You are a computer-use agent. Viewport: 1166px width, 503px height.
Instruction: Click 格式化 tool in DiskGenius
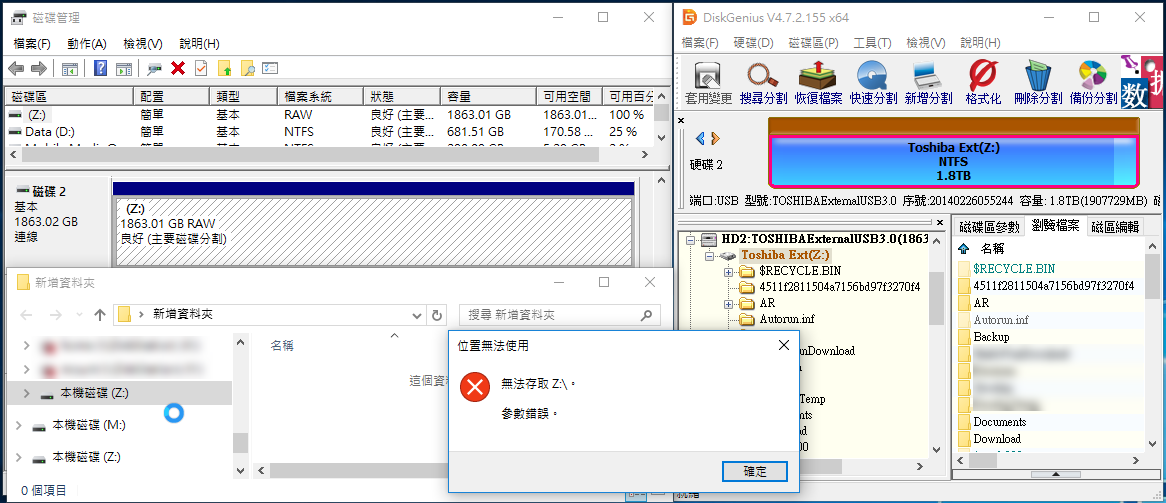coord(983,83)
